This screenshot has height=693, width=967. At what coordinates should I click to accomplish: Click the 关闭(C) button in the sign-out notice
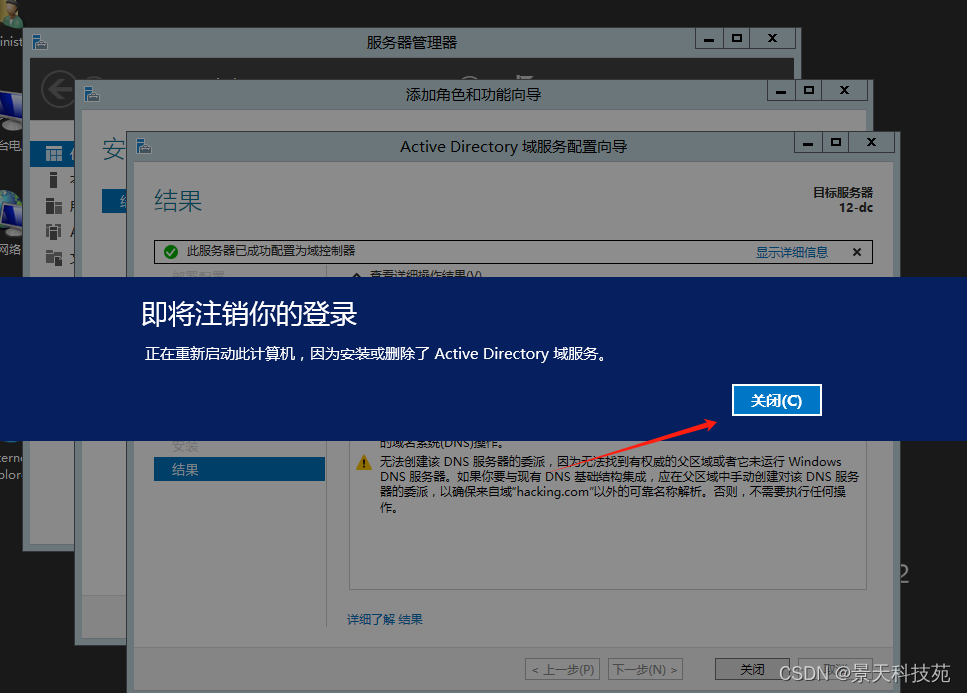[776, 400]
